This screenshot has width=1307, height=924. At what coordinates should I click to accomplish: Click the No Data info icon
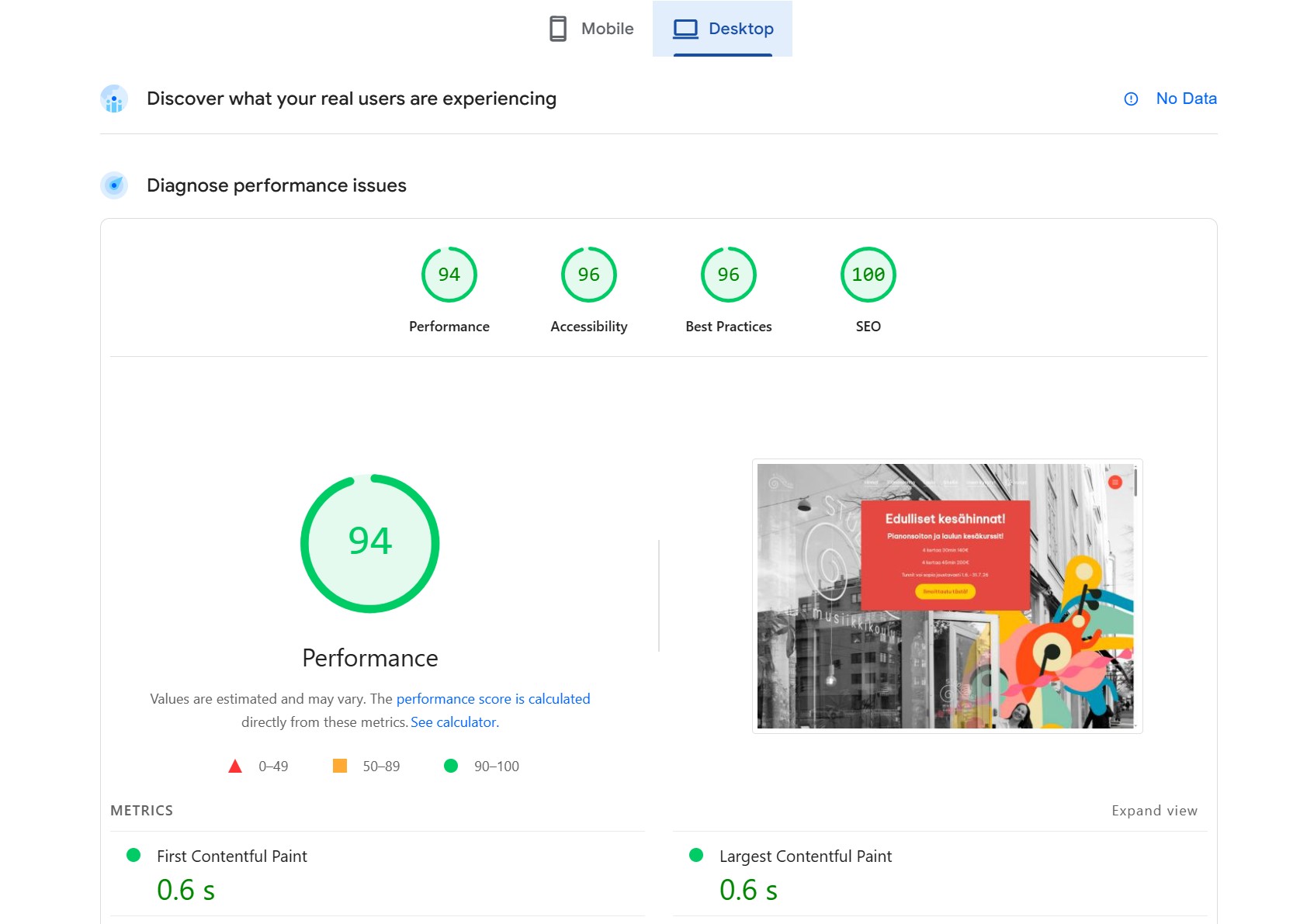[x=1131, y=99]
